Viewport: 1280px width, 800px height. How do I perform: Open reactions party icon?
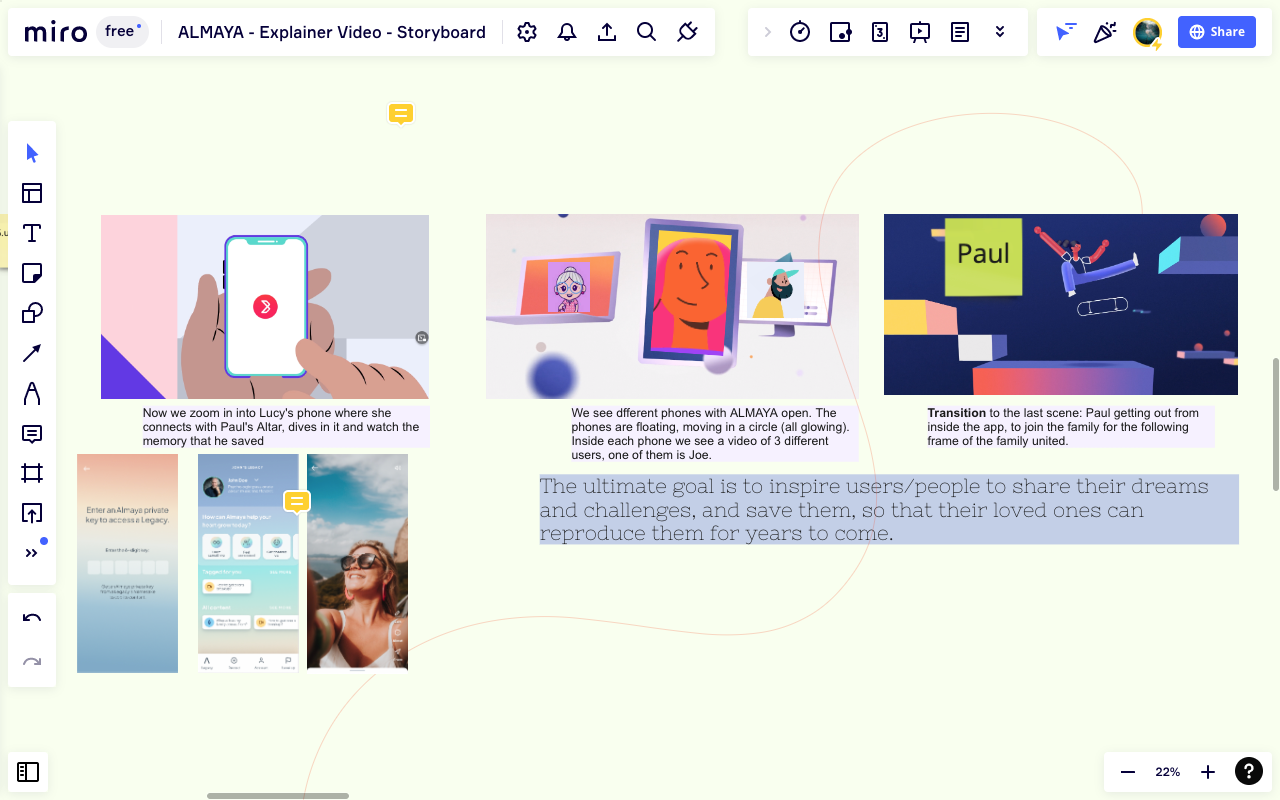[x=1105, y=32]
